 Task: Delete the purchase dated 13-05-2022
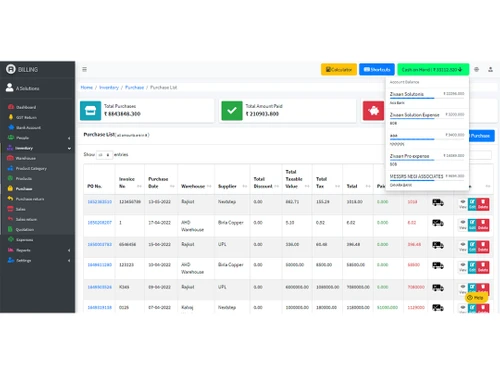coord(483,204)
